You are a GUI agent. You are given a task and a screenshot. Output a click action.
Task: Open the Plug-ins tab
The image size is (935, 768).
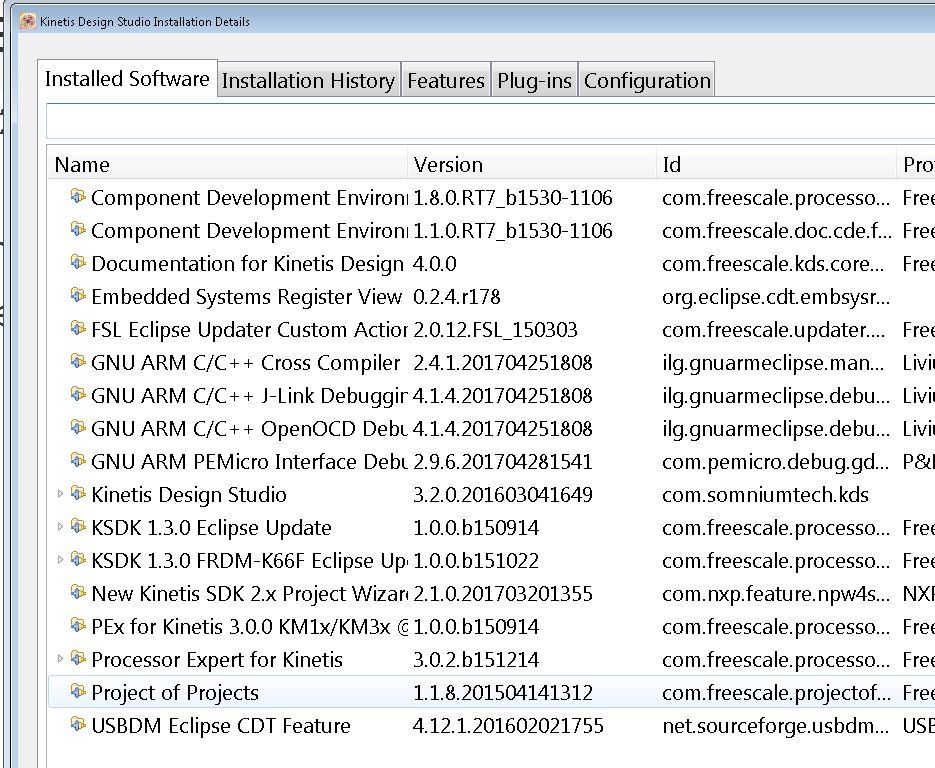coord(534,80)
